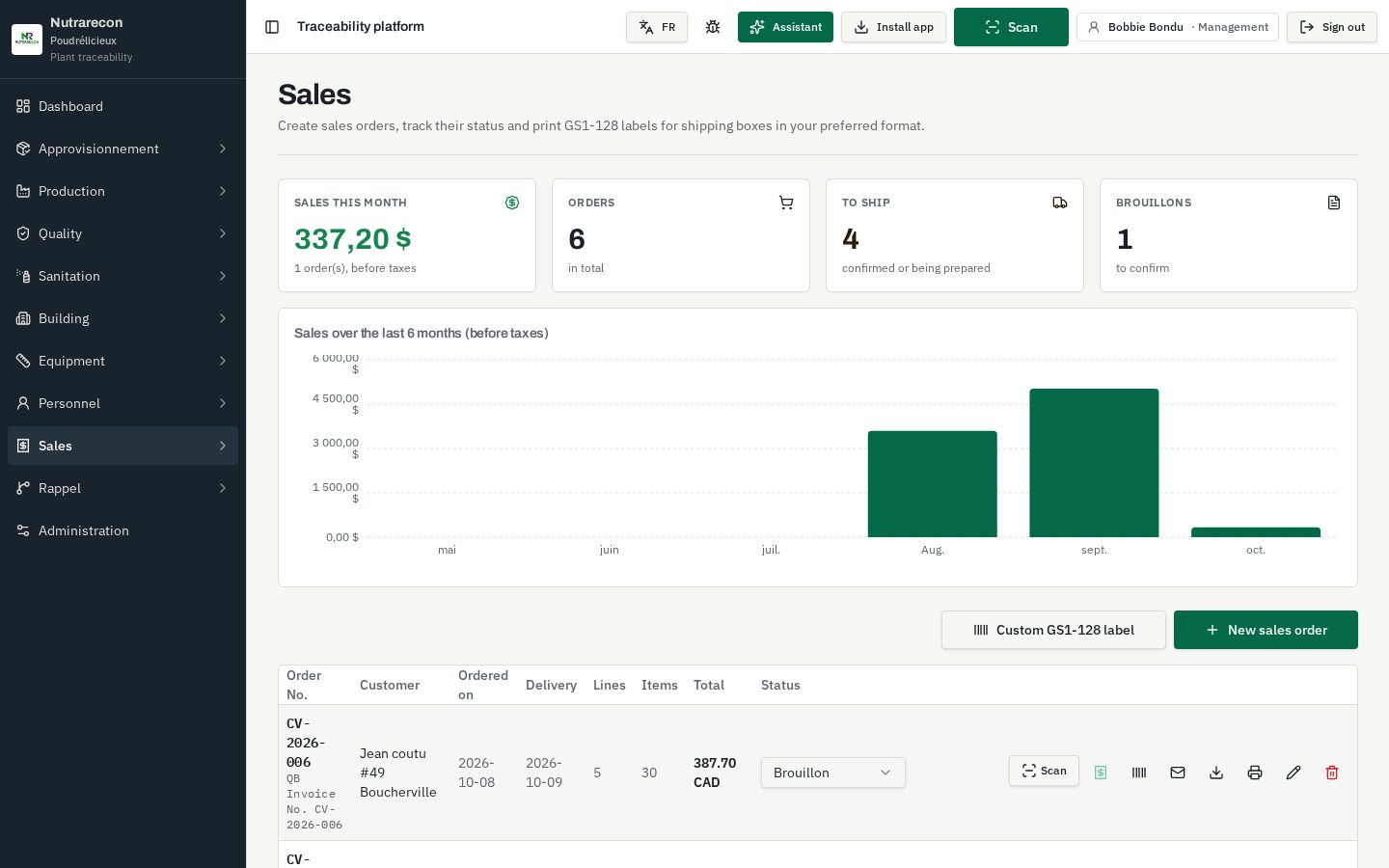Open Rappel in the sidebar

click(123, 488)
